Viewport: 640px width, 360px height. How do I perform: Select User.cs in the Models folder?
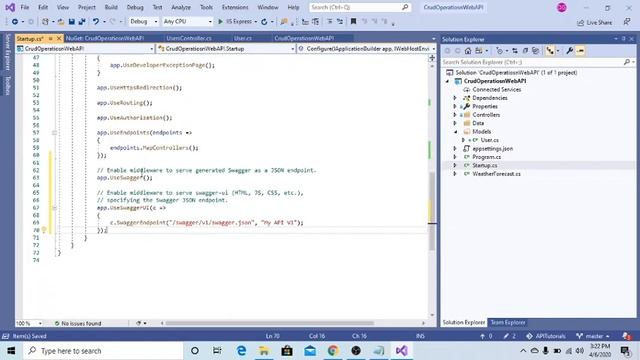pyautogui.click(x=489, y=140)
